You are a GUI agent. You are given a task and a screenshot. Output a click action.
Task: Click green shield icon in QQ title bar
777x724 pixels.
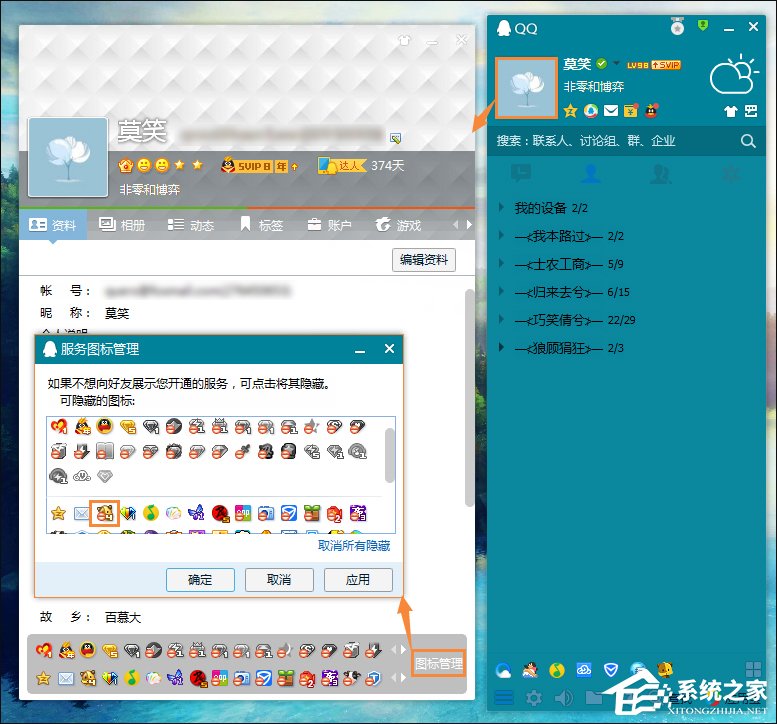pyautogui.click(x=703, y=25)
